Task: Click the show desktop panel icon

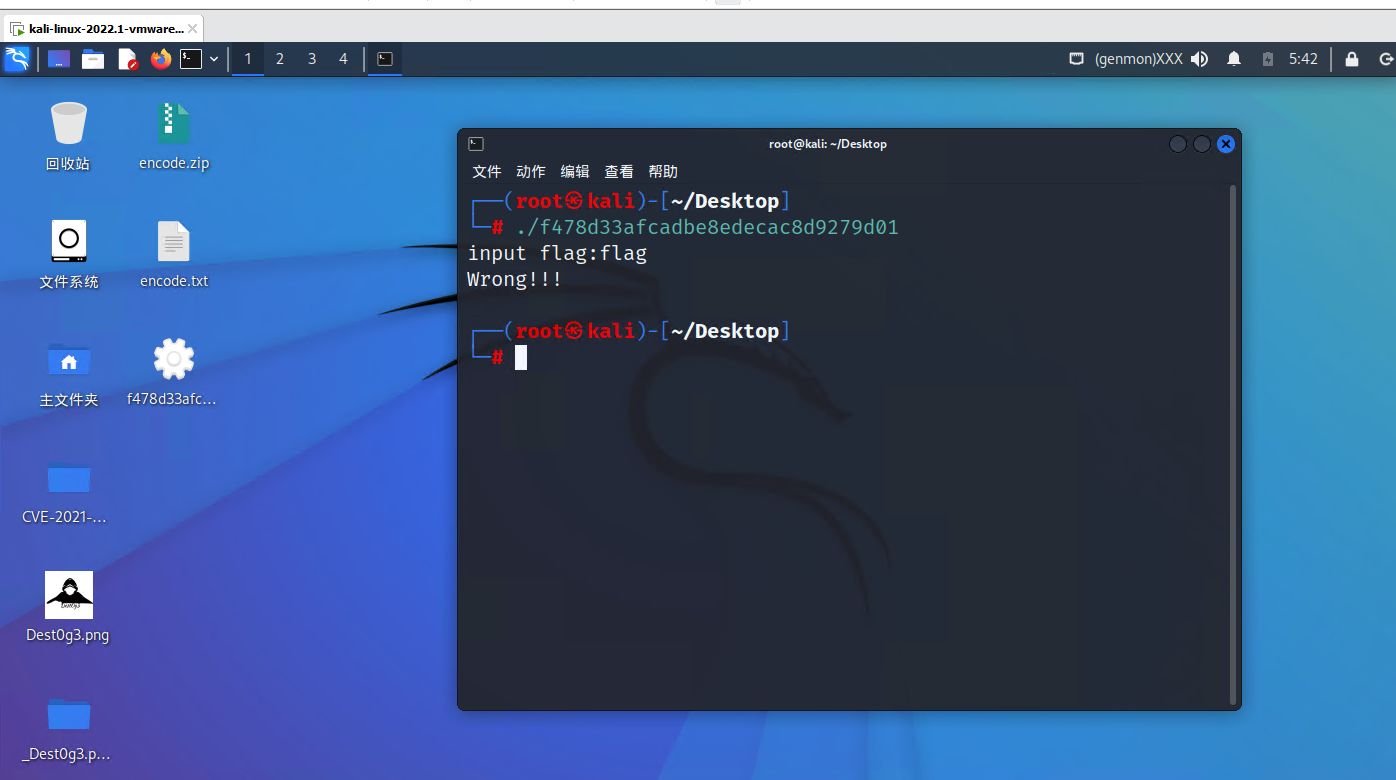Action: pyautogui.click(x=59, y=59)
